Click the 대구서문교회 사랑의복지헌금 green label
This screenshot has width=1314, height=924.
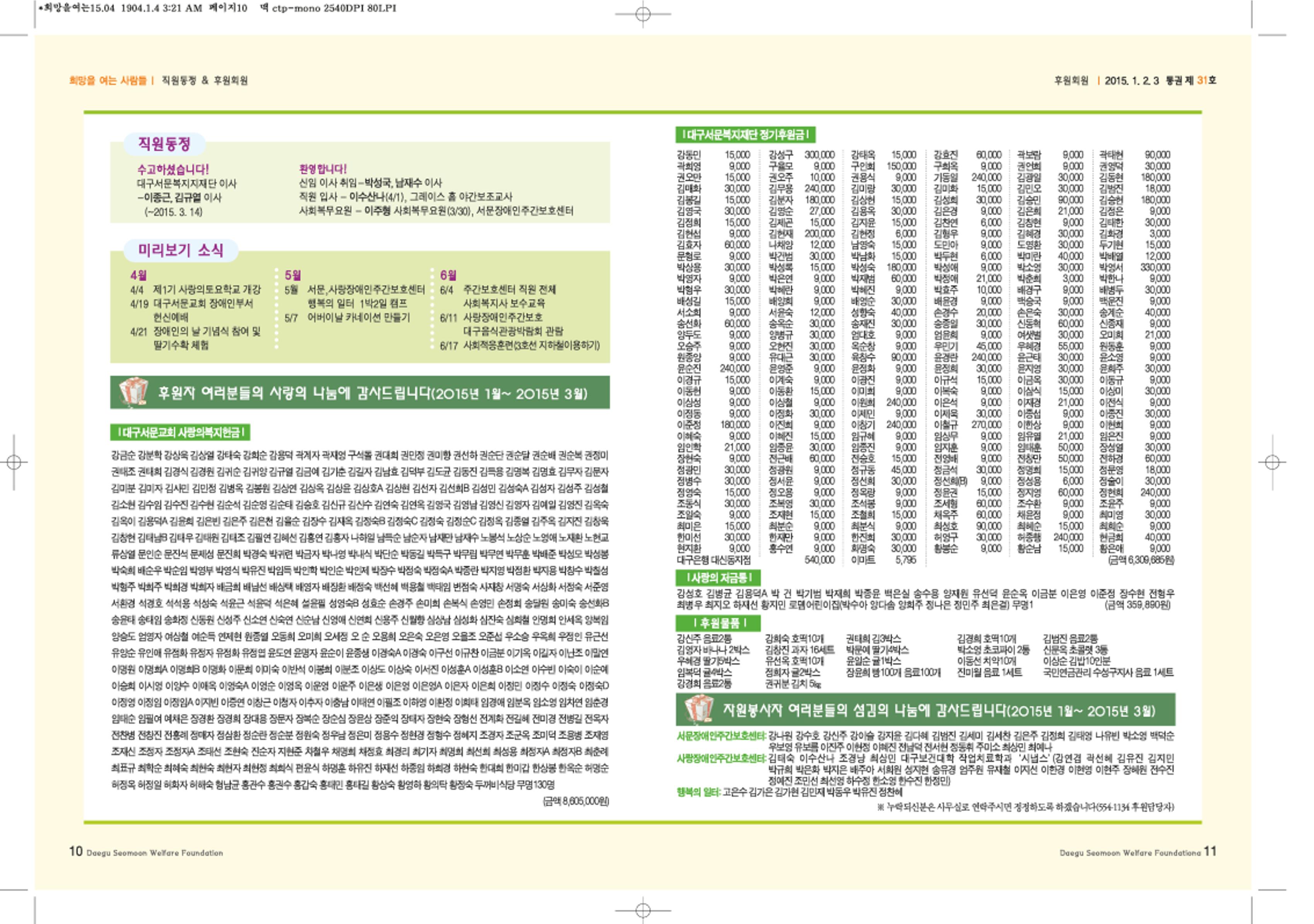click(x=181, y=432)
